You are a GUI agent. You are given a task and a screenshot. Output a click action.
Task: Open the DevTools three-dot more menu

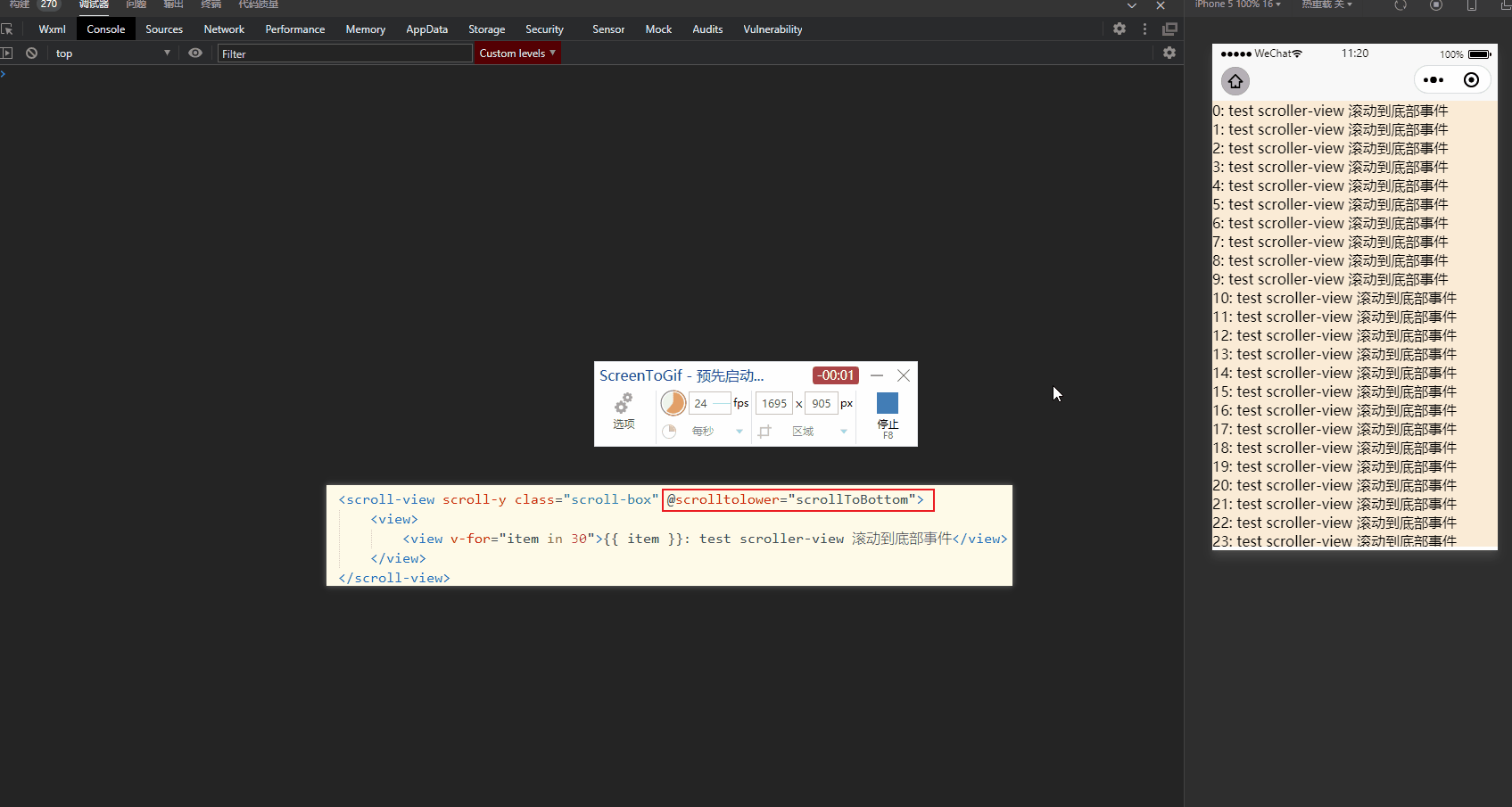pos(1144,29)
